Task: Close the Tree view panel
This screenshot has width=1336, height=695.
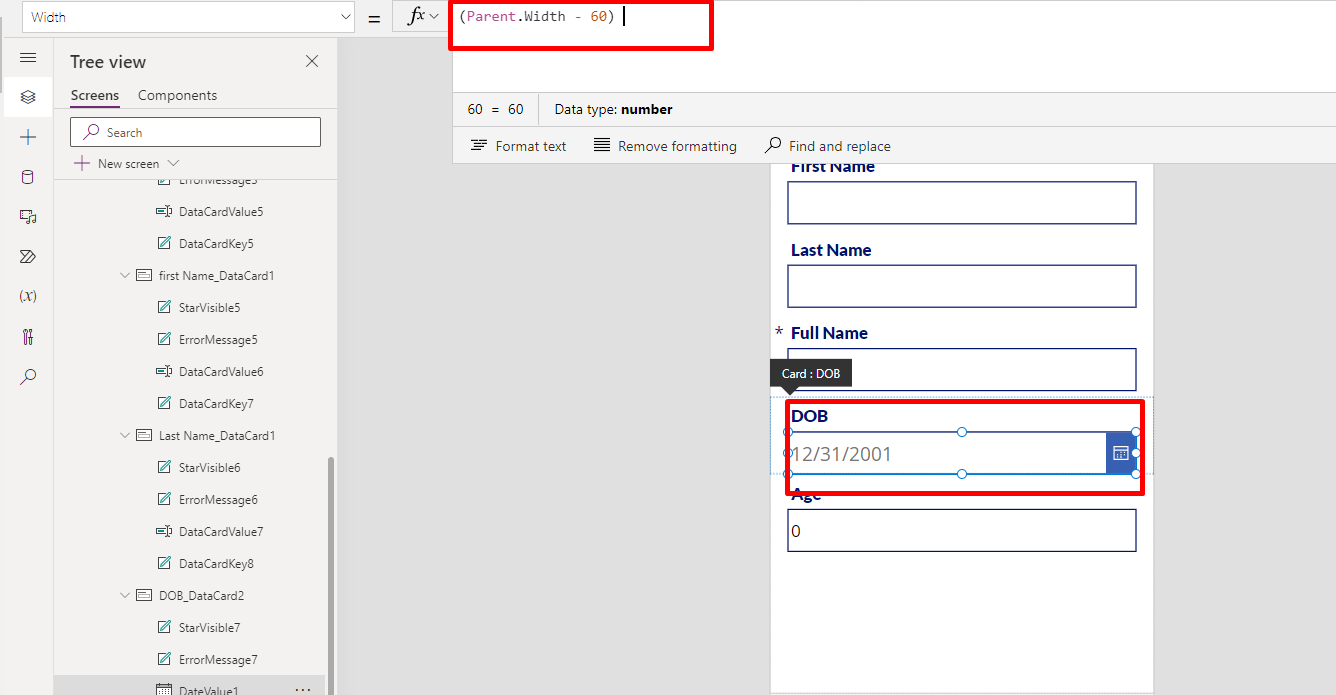Action: coord(312,61)
